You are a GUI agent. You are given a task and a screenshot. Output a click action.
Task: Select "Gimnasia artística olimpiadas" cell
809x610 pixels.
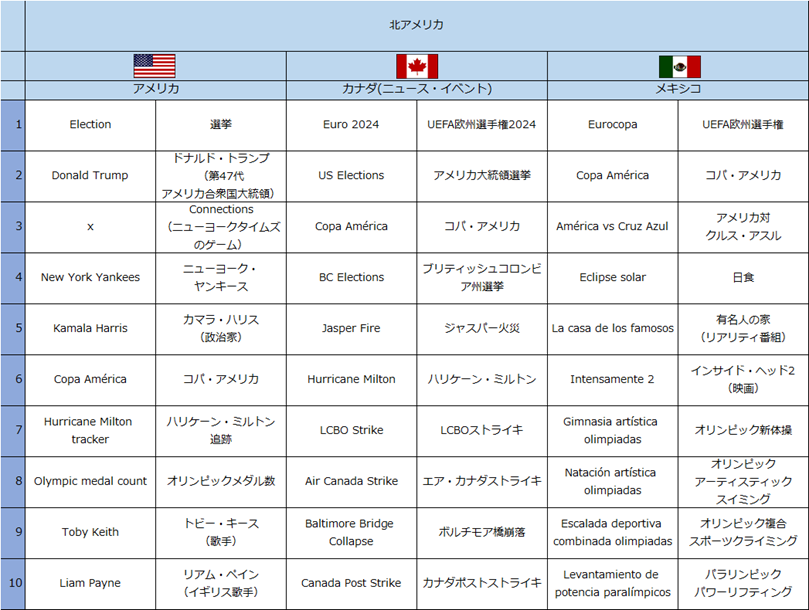[x=612, y=430]
